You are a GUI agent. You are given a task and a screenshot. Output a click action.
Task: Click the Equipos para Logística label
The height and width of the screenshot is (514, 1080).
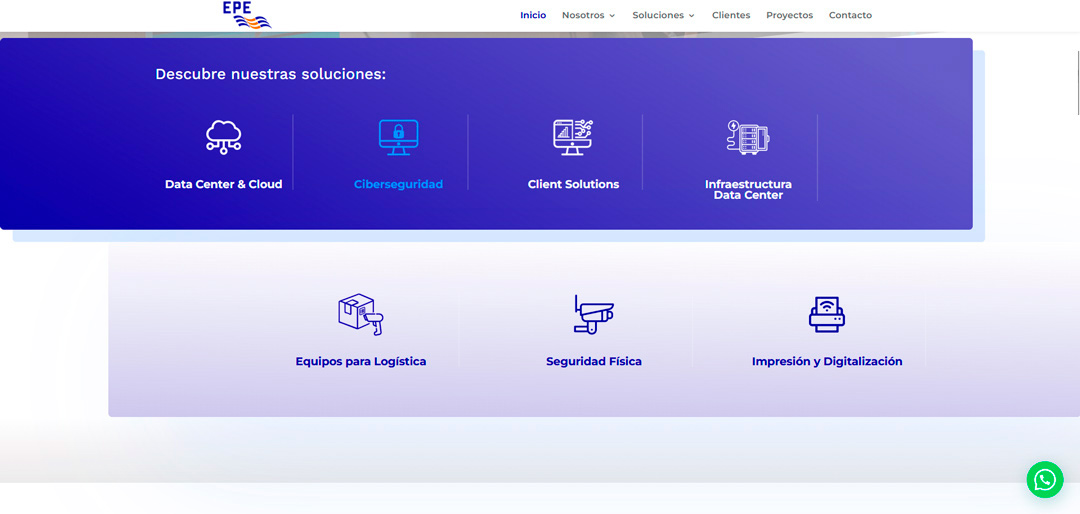click(x=360, y=361)
